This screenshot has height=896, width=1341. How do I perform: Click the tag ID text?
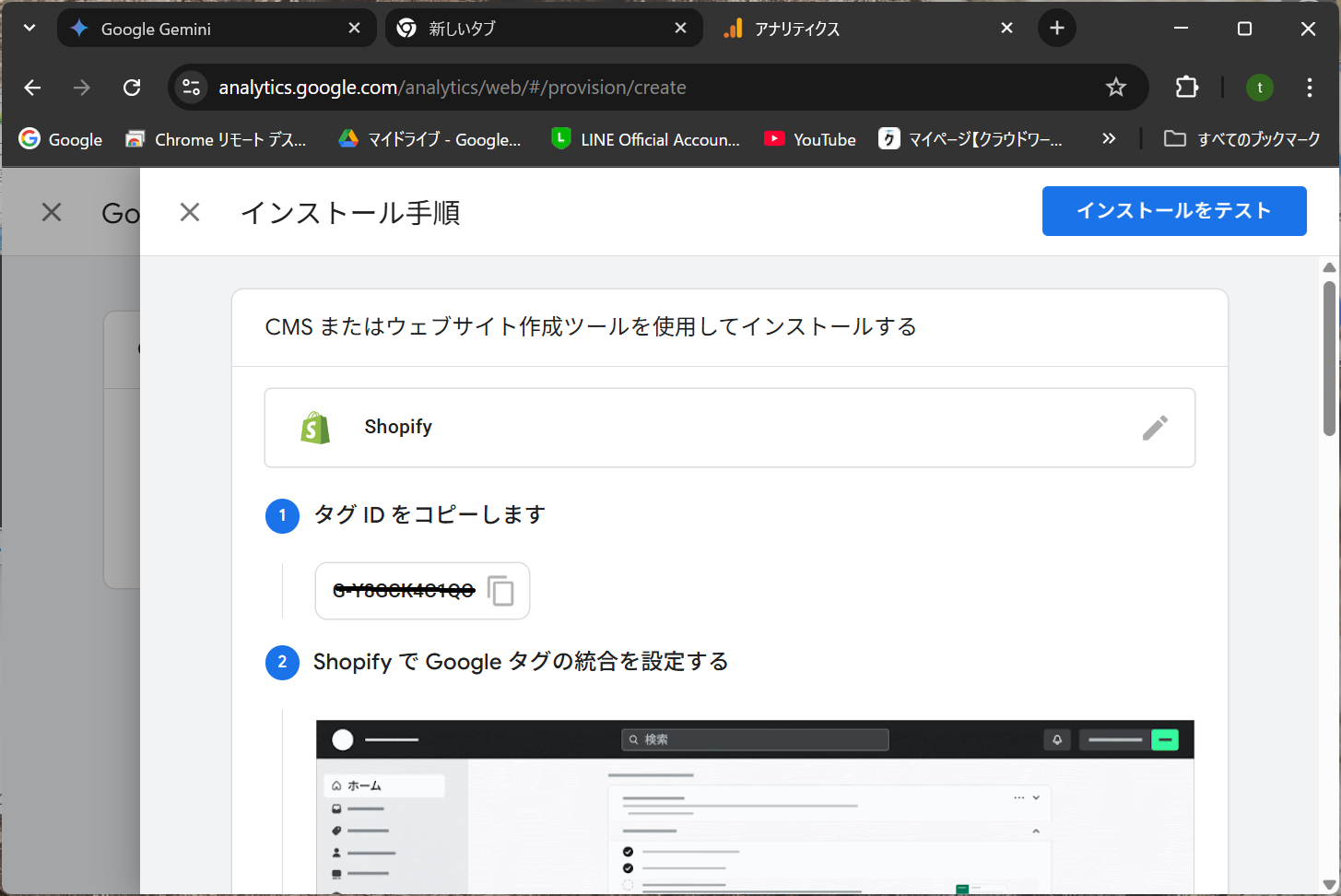click(x=404, y=591)
